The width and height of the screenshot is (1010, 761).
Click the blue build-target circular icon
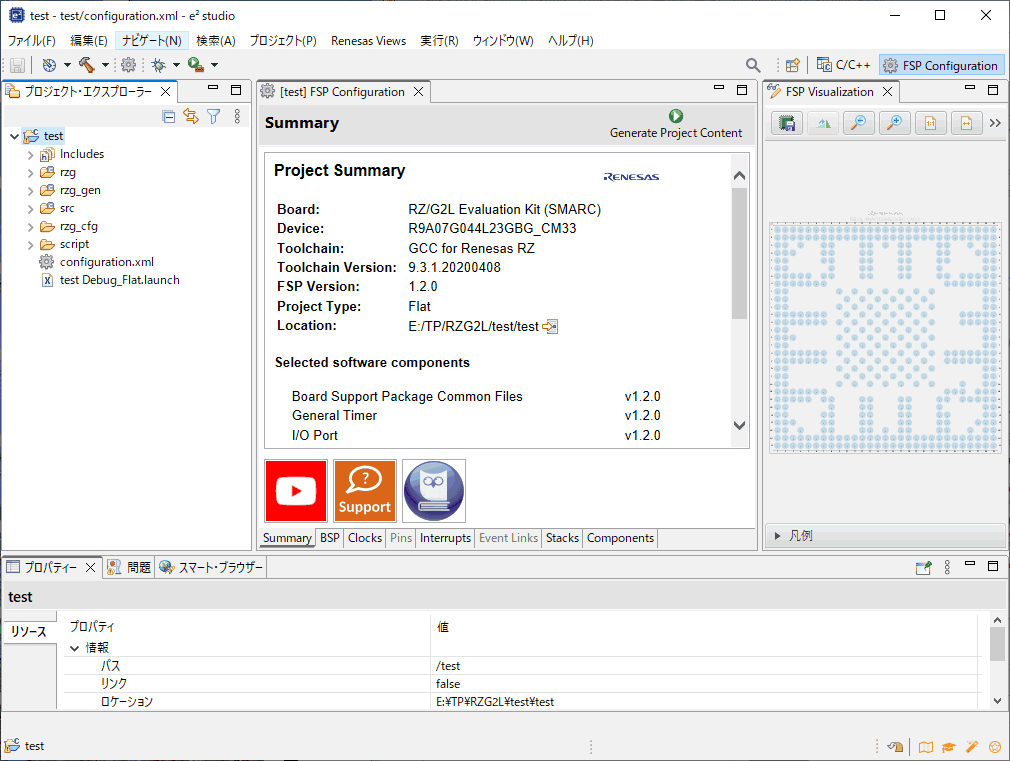[50, 64]
